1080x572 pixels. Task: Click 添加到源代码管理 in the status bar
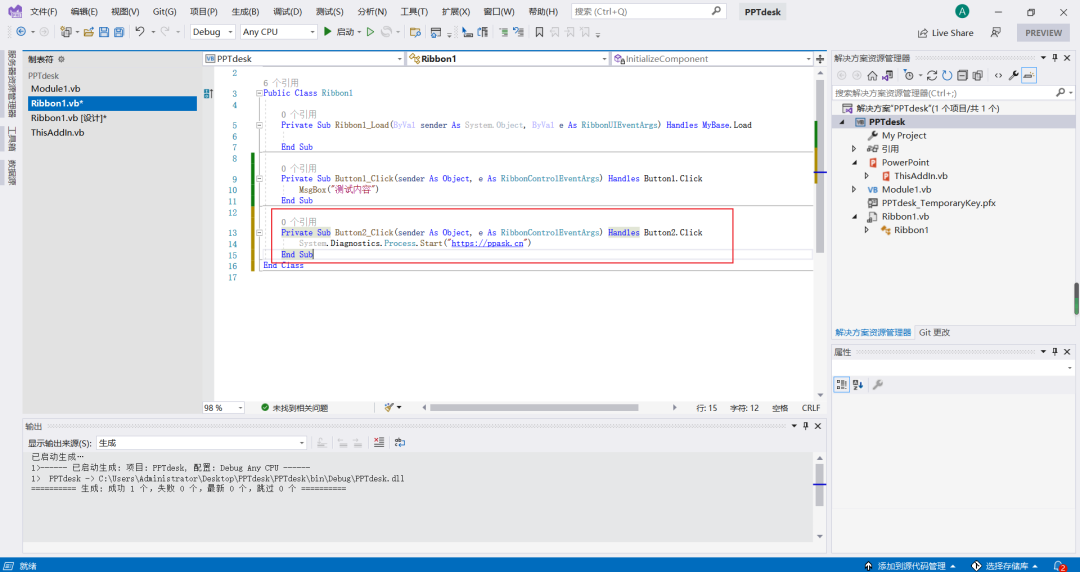tap(911, 566)
